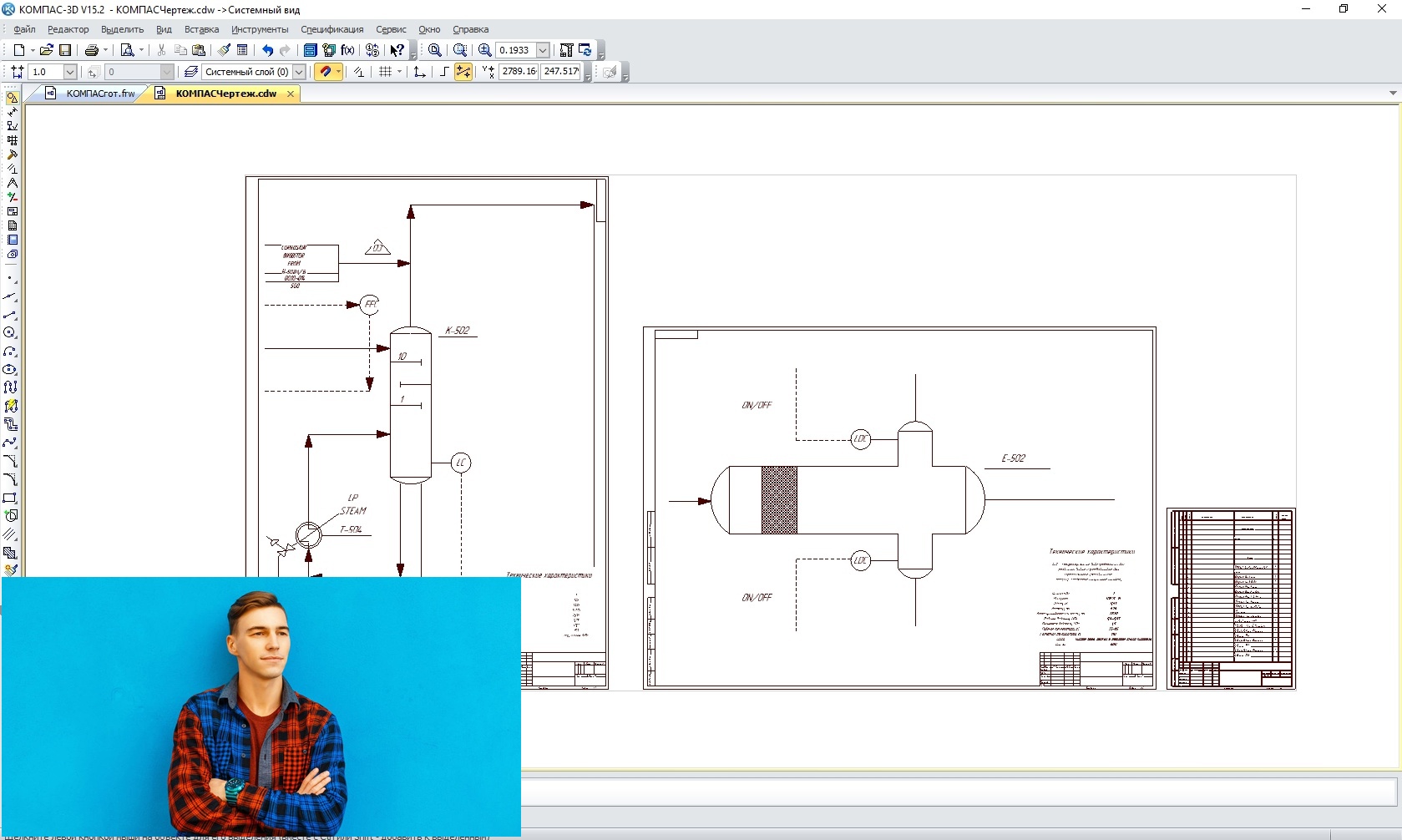1402x840 pixels.
Task: Open the Выделить menu
Action: pyautogui.click(x=123, y=29)
